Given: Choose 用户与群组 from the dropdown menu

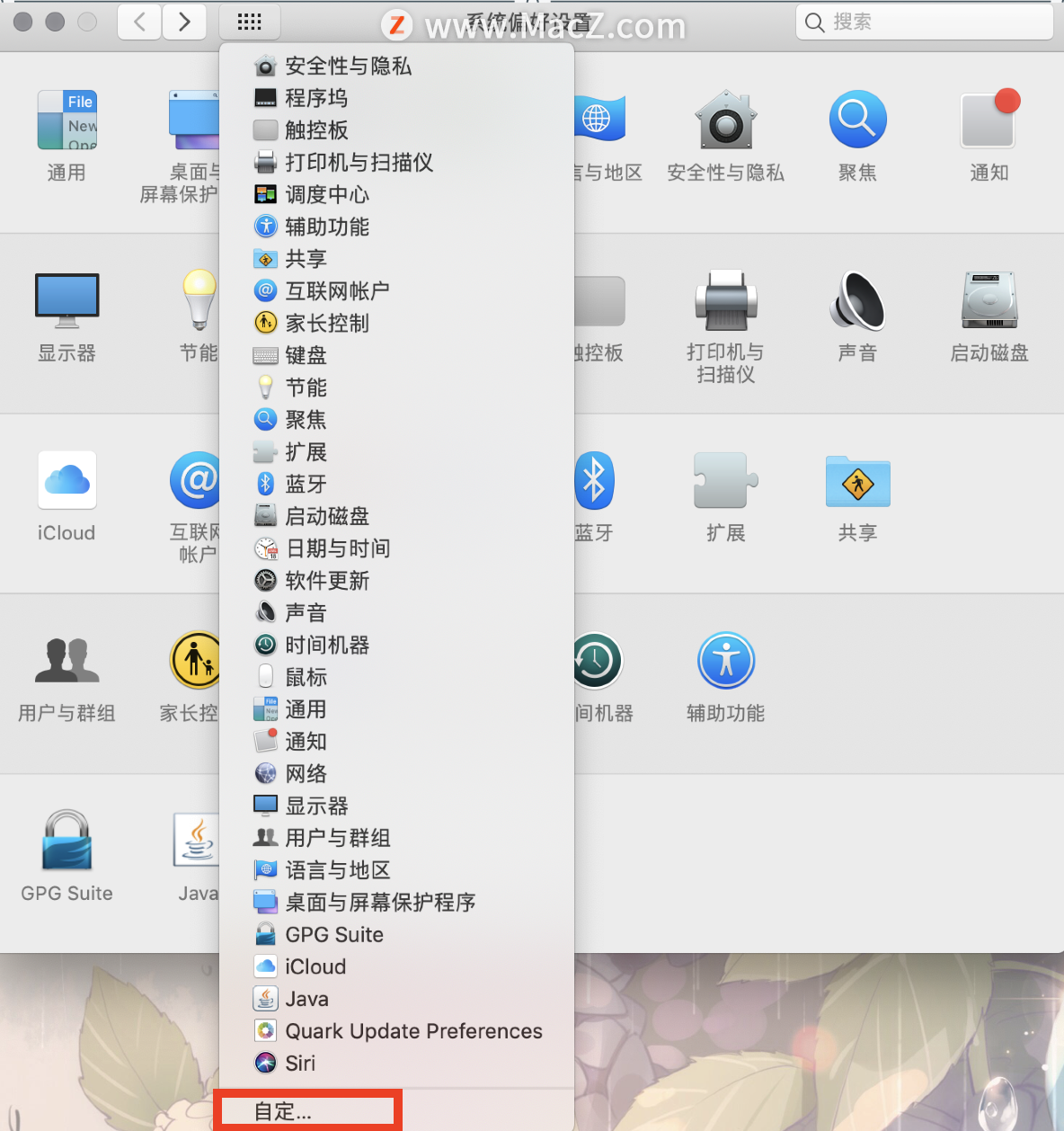Looking at the screenshot, I should 396,838.
